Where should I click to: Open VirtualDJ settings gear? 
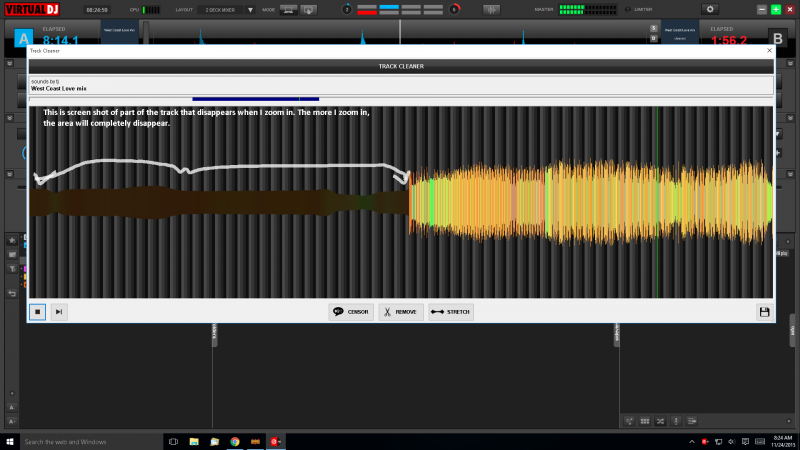(x=711, y=9)
